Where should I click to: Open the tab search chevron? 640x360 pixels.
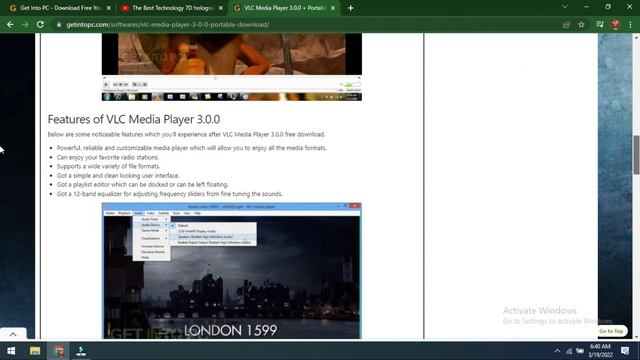pyautogui.click(x=565, y=7)
